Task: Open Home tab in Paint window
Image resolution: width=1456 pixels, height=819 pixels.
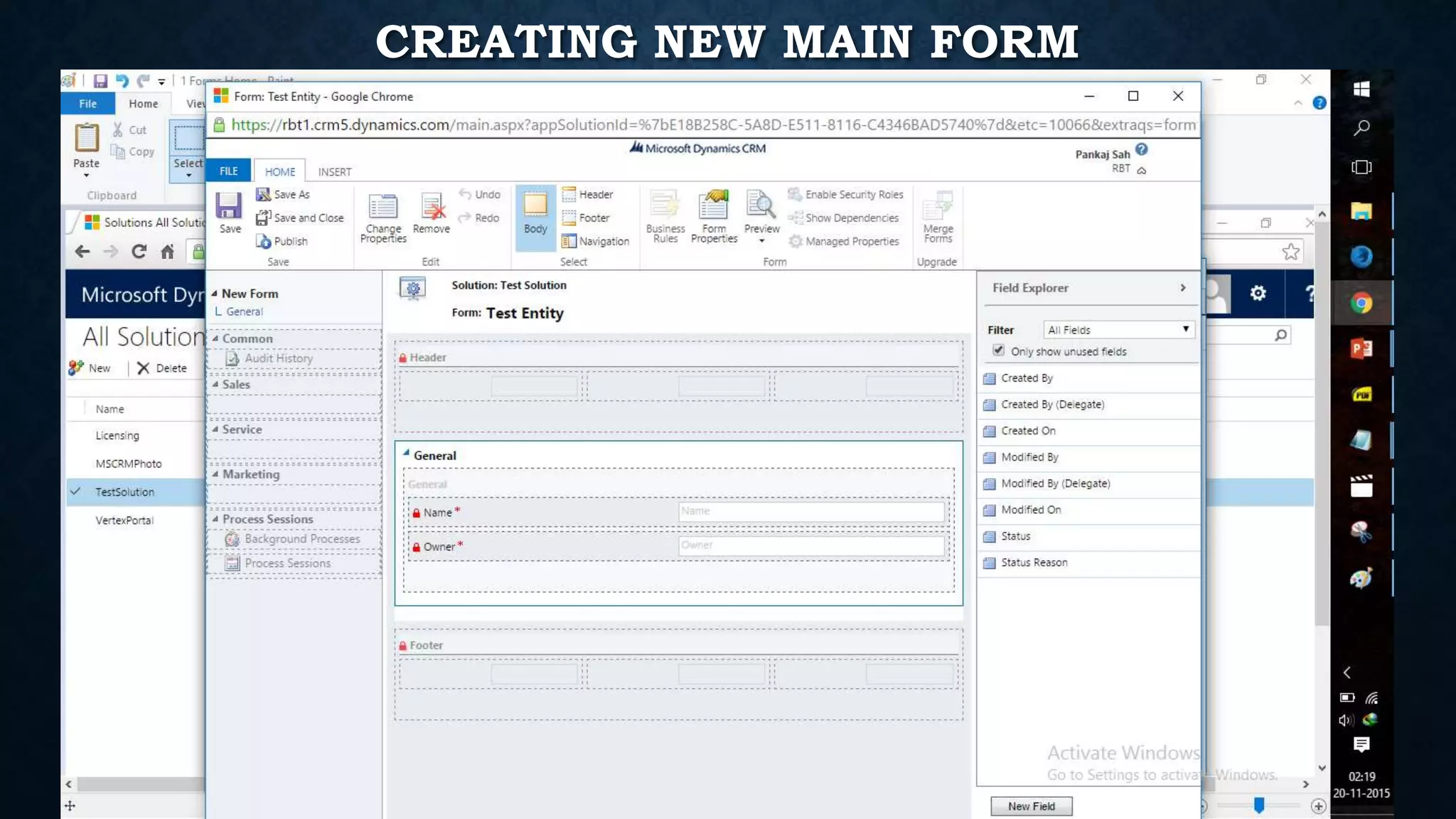Action: coord(143,103)
